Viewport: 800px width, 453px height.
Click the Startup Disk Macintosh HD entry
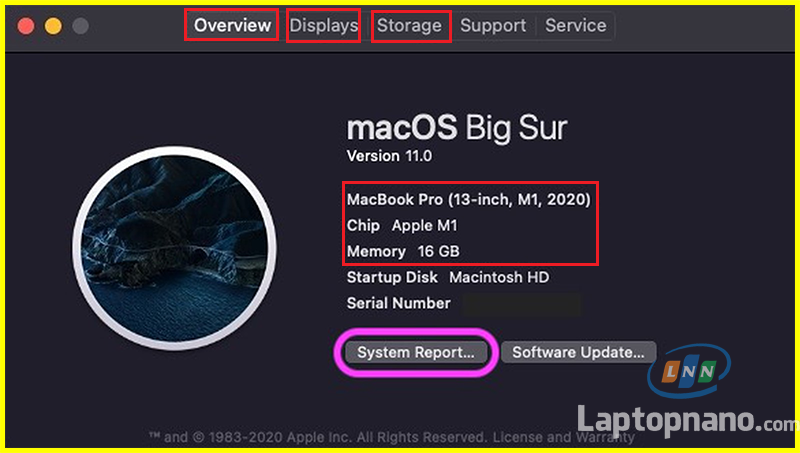click(447, 277)
